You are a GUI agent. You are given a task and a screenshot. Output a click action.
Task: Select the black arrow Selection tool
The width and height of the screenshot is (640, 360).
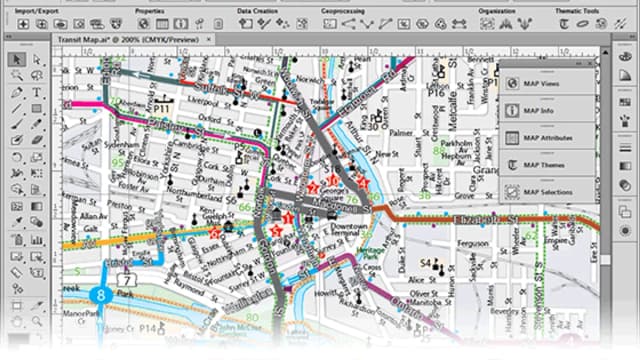pyautogui.click(x=17, y=60)
